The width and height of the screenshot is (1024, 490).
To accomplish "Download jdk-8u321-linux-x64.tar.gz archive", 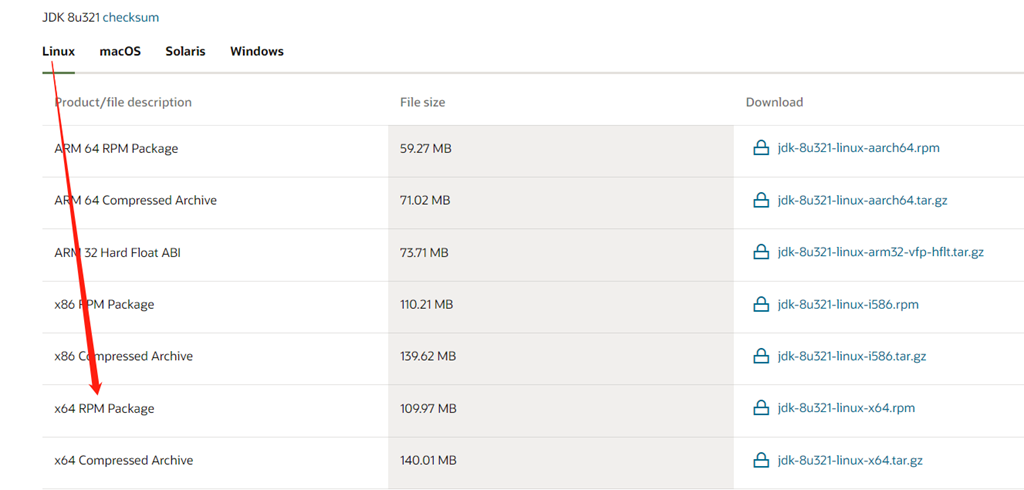I will coord(850,460).
